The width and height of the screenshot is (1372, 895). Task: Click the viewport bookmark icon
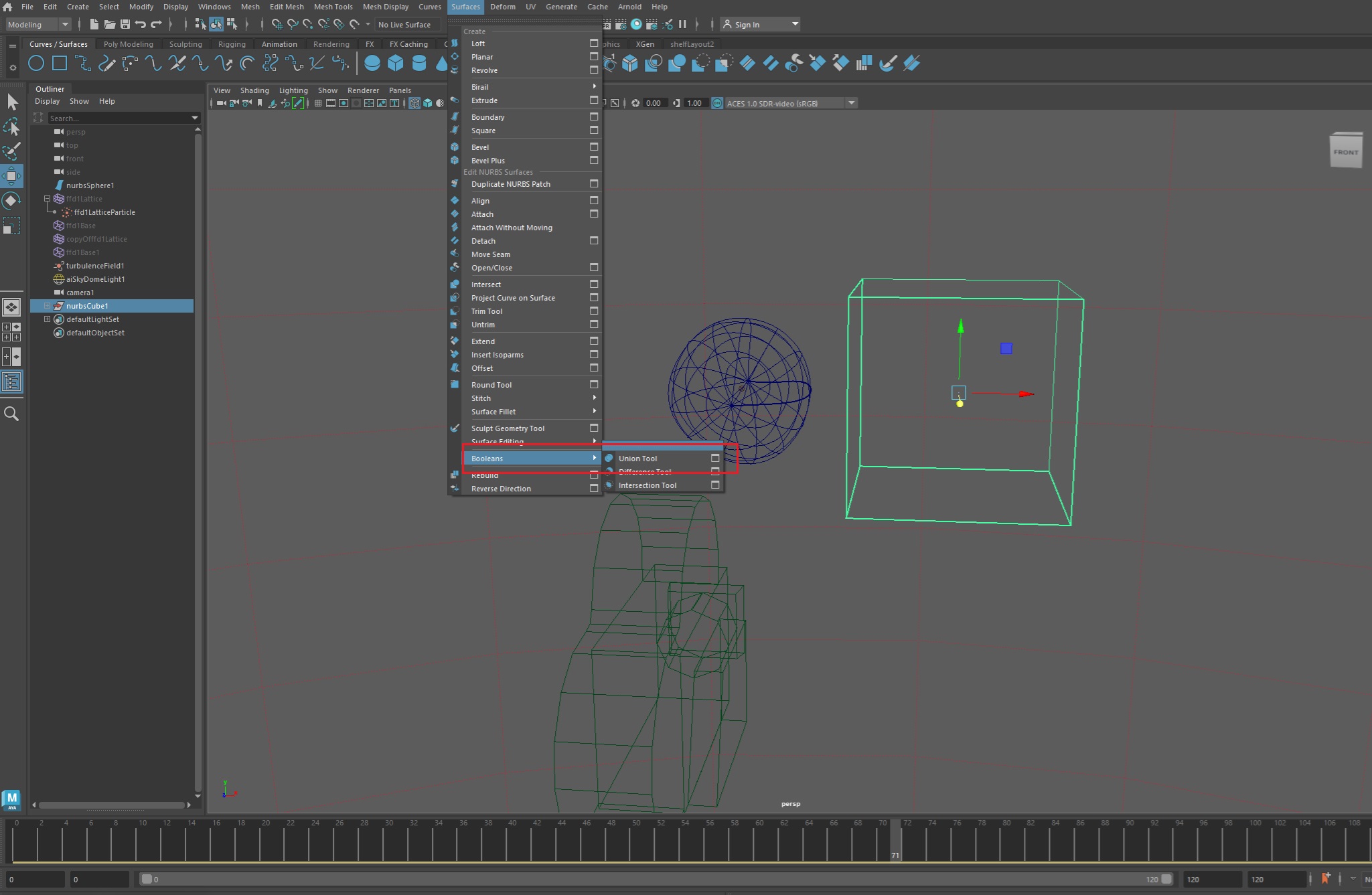click(x=260, y=103)
